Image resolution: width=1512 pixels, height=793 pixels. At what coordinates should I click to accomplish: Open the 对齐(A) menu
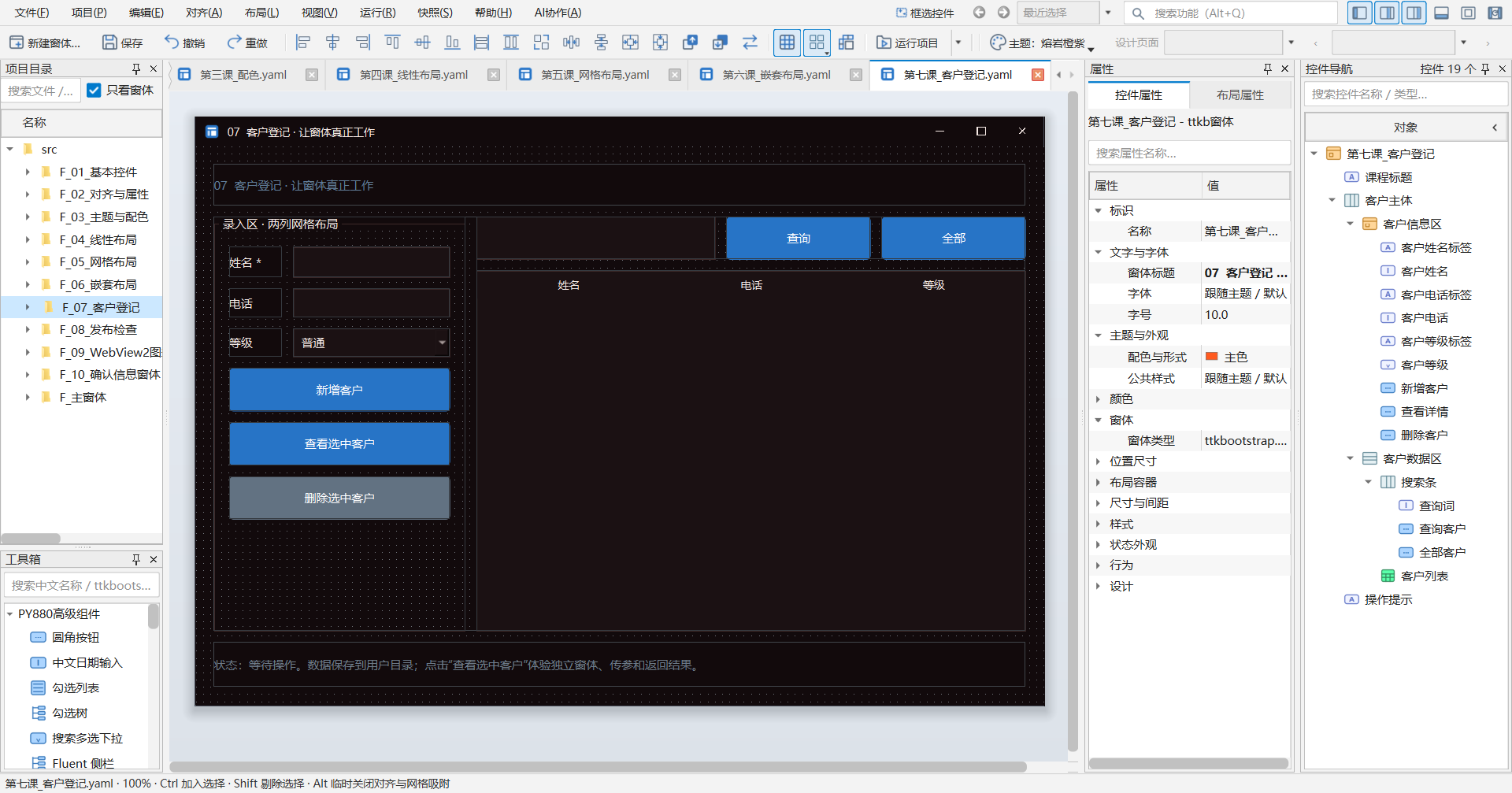tap(204, 13)
